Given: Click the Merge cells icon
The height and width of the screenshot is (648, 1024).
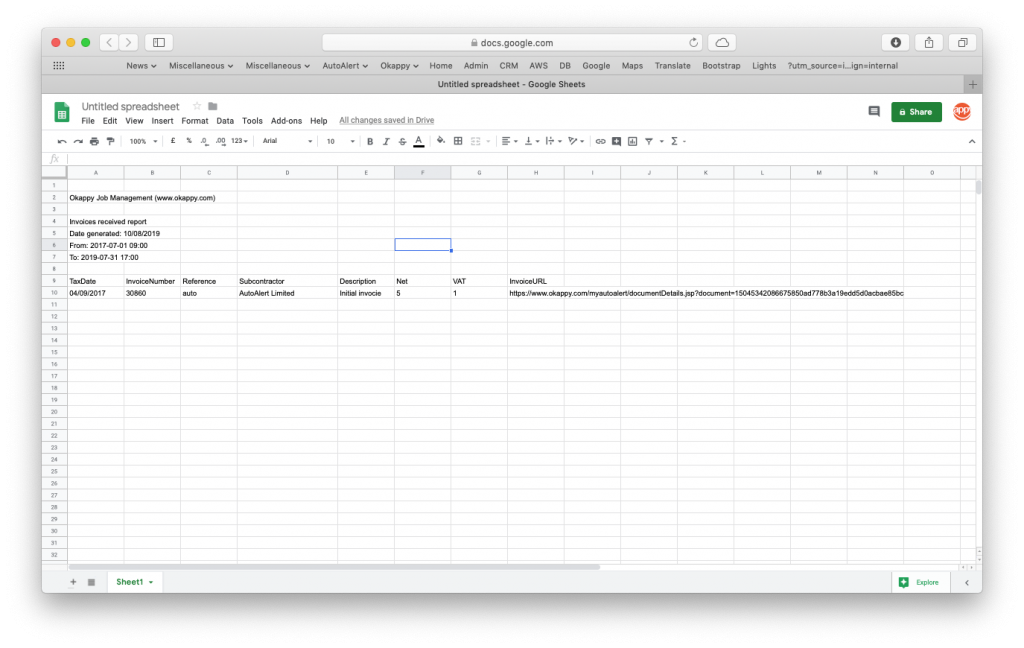Looking at the screenshot, I should click(476, 141).
